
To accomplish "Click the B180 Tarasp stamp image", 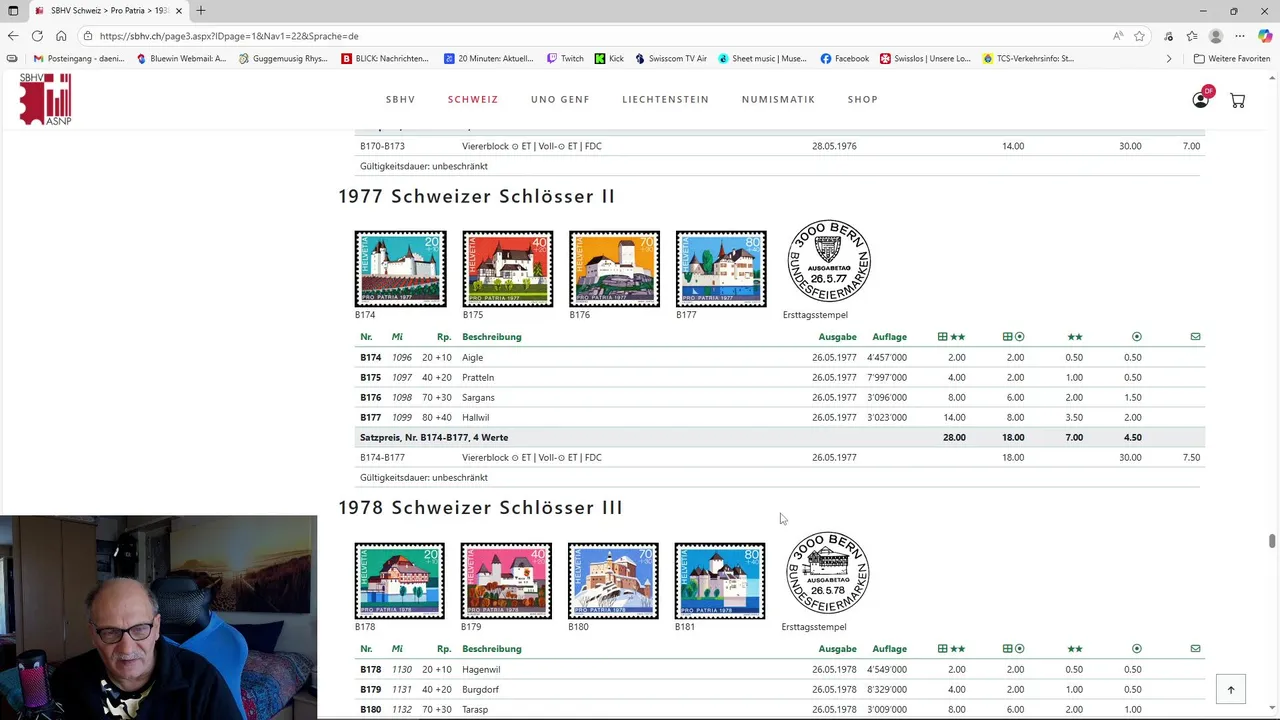I will point(613,580).
